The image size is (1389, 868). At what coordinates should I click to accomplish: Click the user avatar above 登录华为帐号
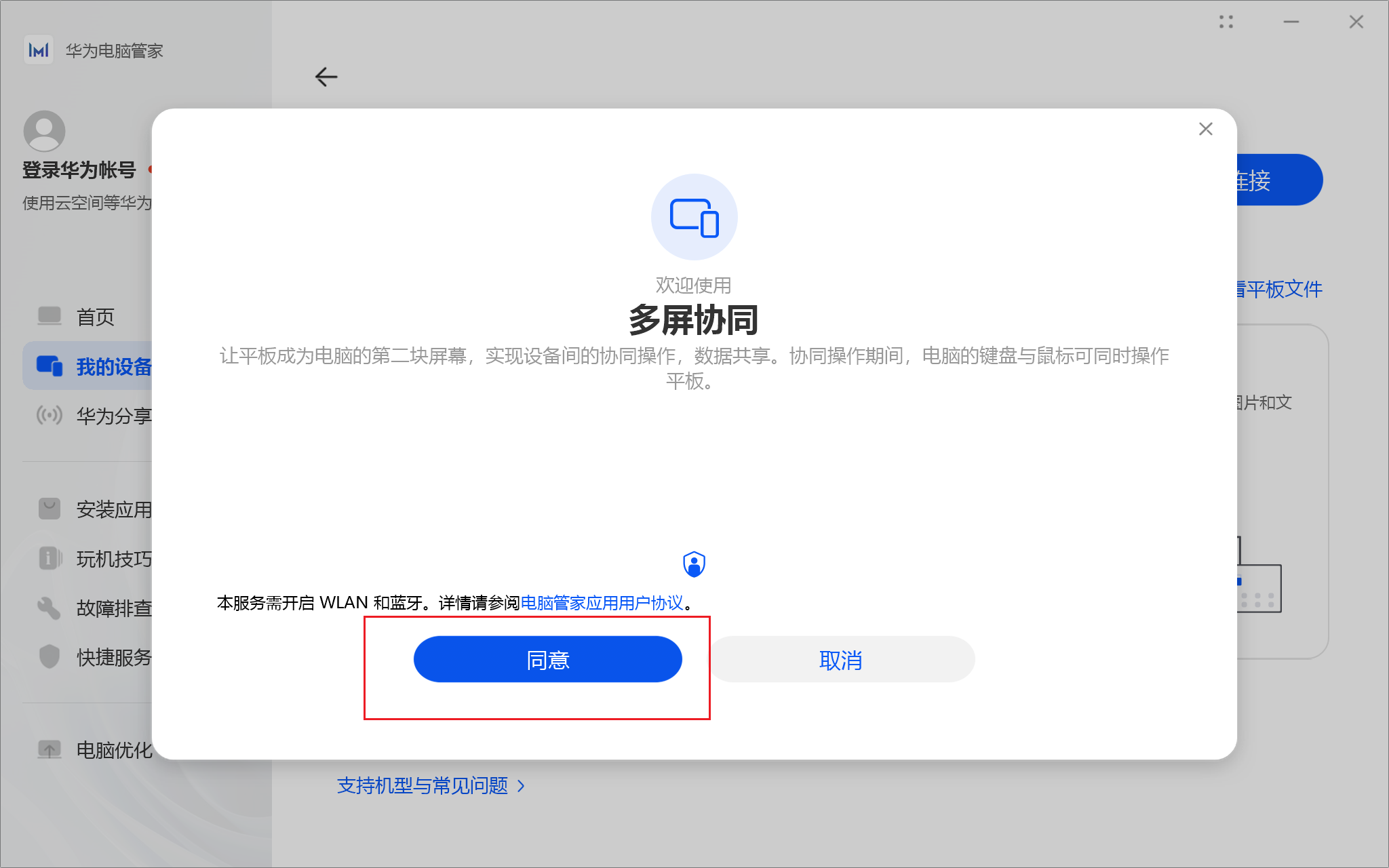tap(44, 130)
